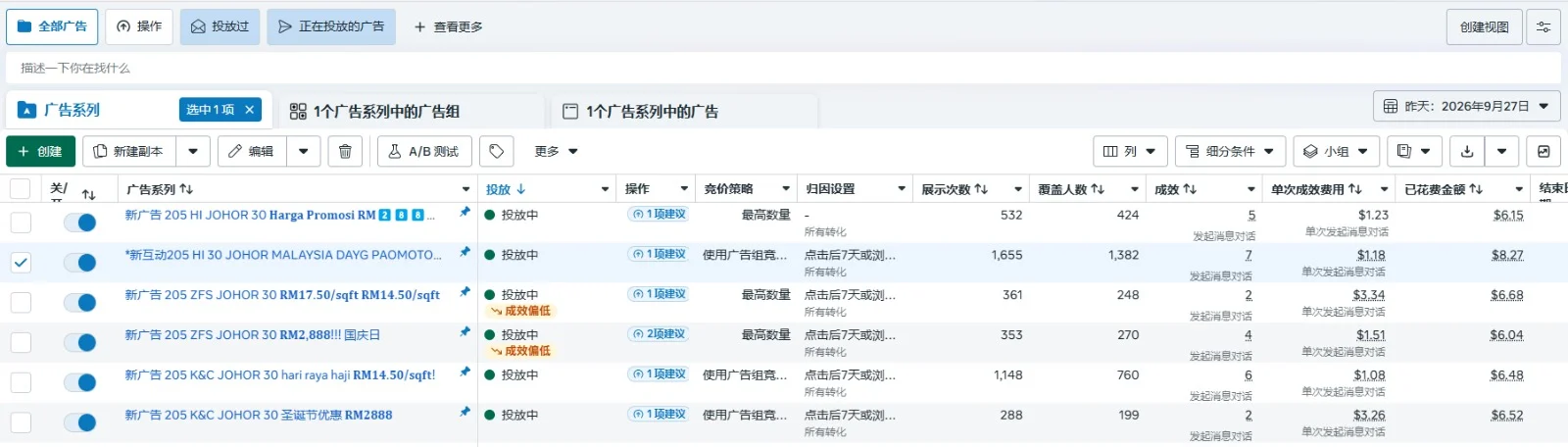Turn off ZFS RM2,888 国庆日 campaign switch
The width and height of the screenshot is (1568, 447).
pyautogui.click(x=80, y=343)
